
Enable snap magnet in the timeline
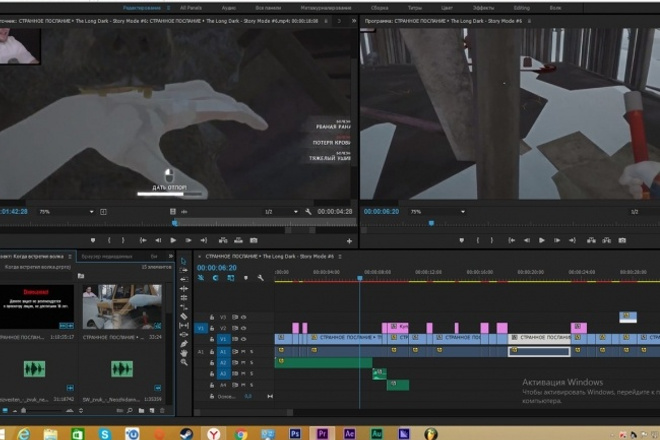tap(216, 278)
